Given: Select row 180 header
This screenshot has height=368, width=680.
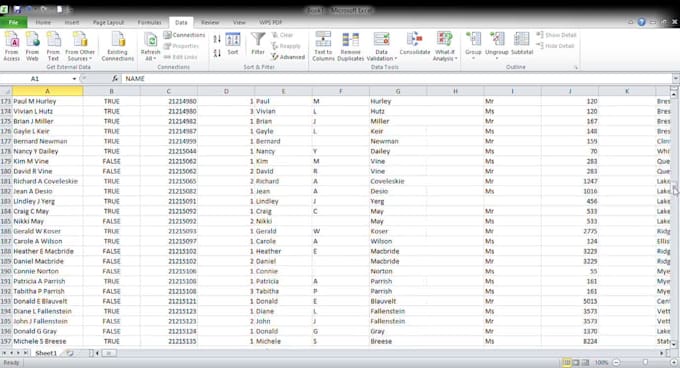Looking at the screenshot, I should 6,171.
